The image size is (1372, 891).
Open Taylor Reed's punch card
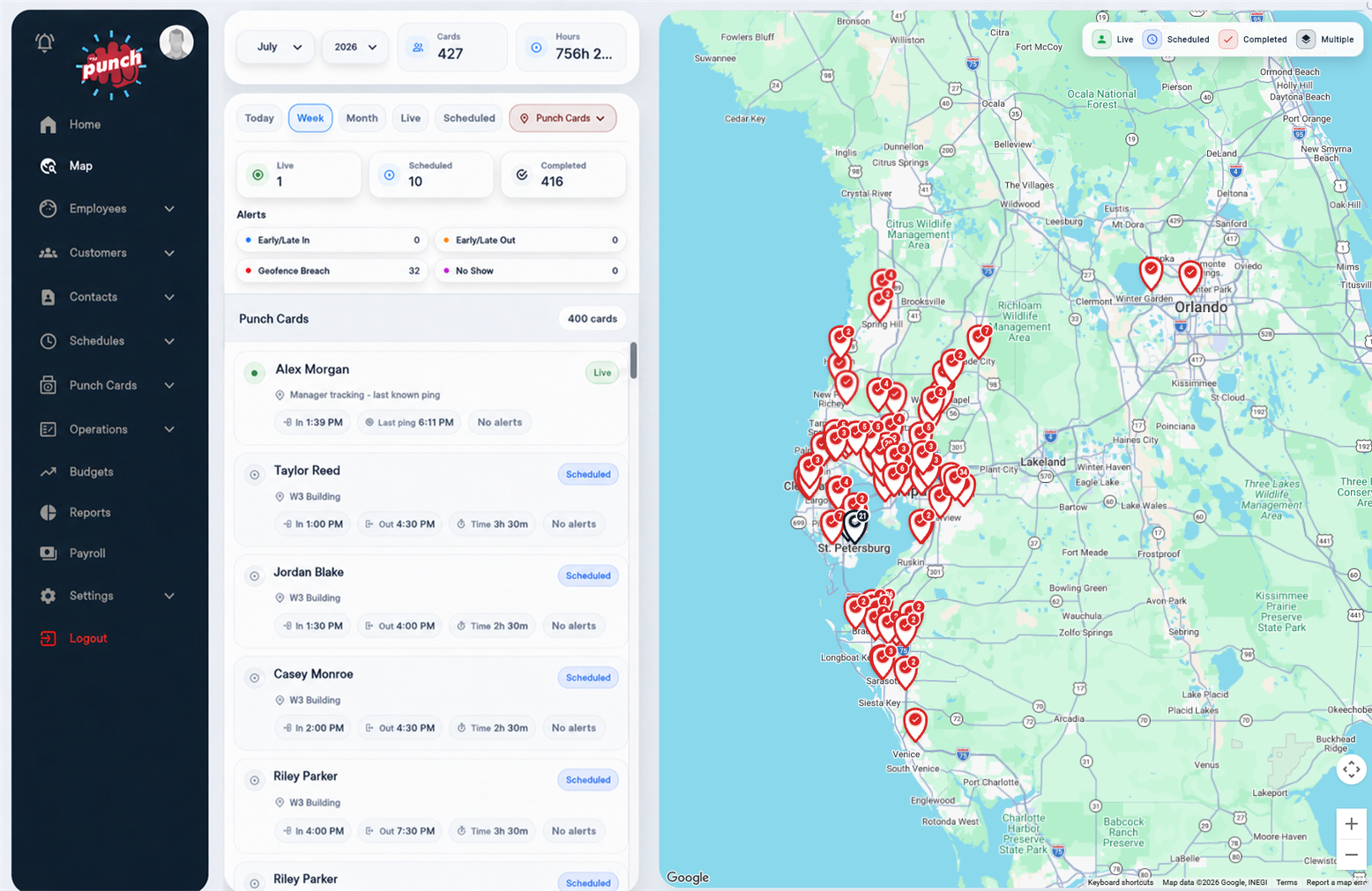pos(431,500)
